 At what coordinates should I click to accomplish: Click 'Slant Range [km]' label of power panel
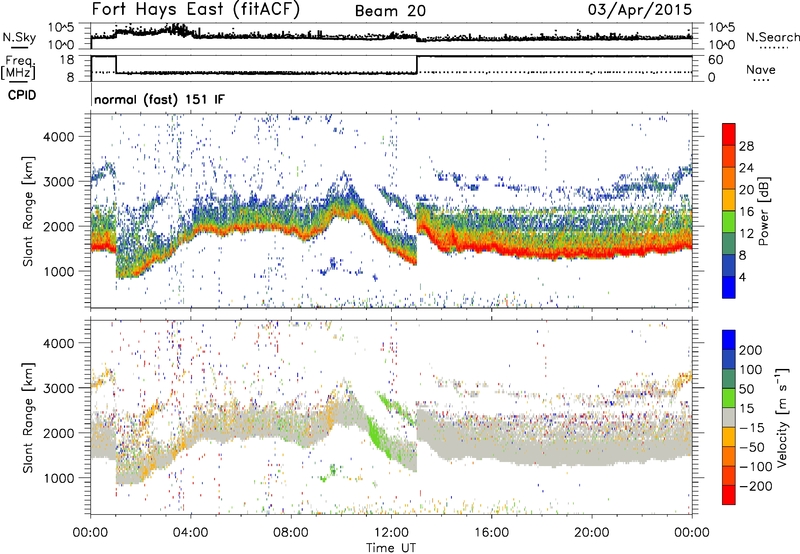tap(28, 211)
